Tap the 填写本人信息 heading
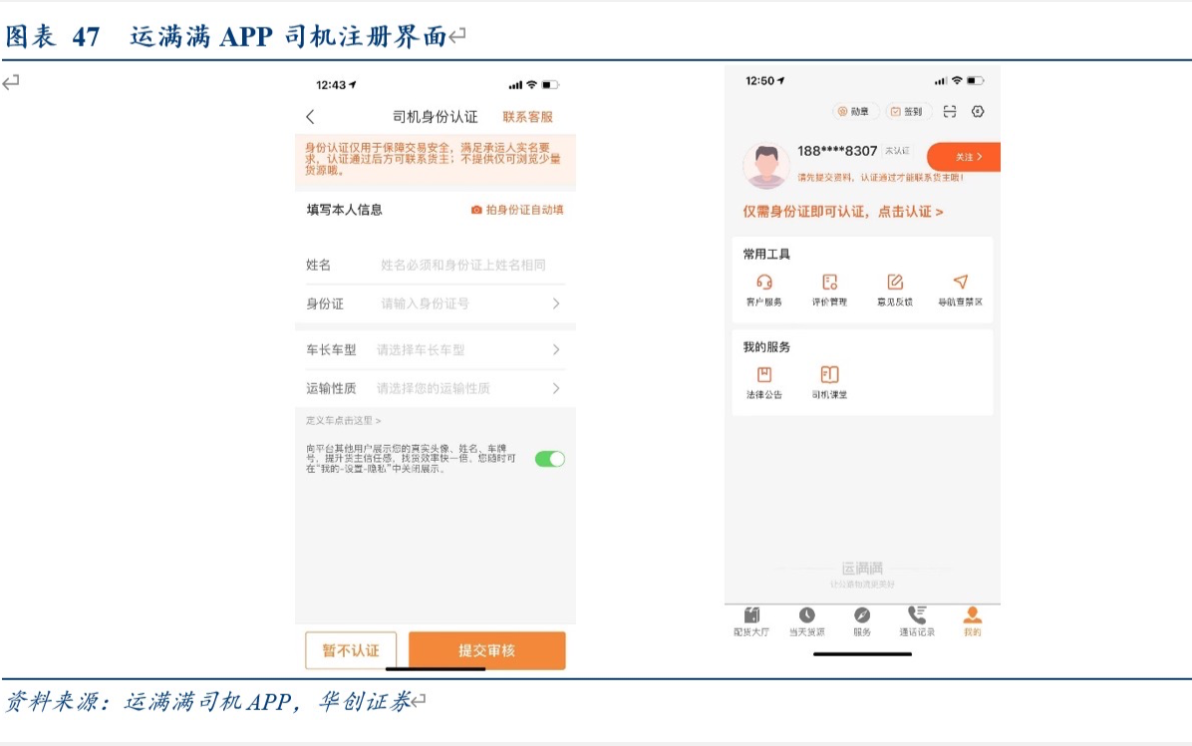 point(344,210)
